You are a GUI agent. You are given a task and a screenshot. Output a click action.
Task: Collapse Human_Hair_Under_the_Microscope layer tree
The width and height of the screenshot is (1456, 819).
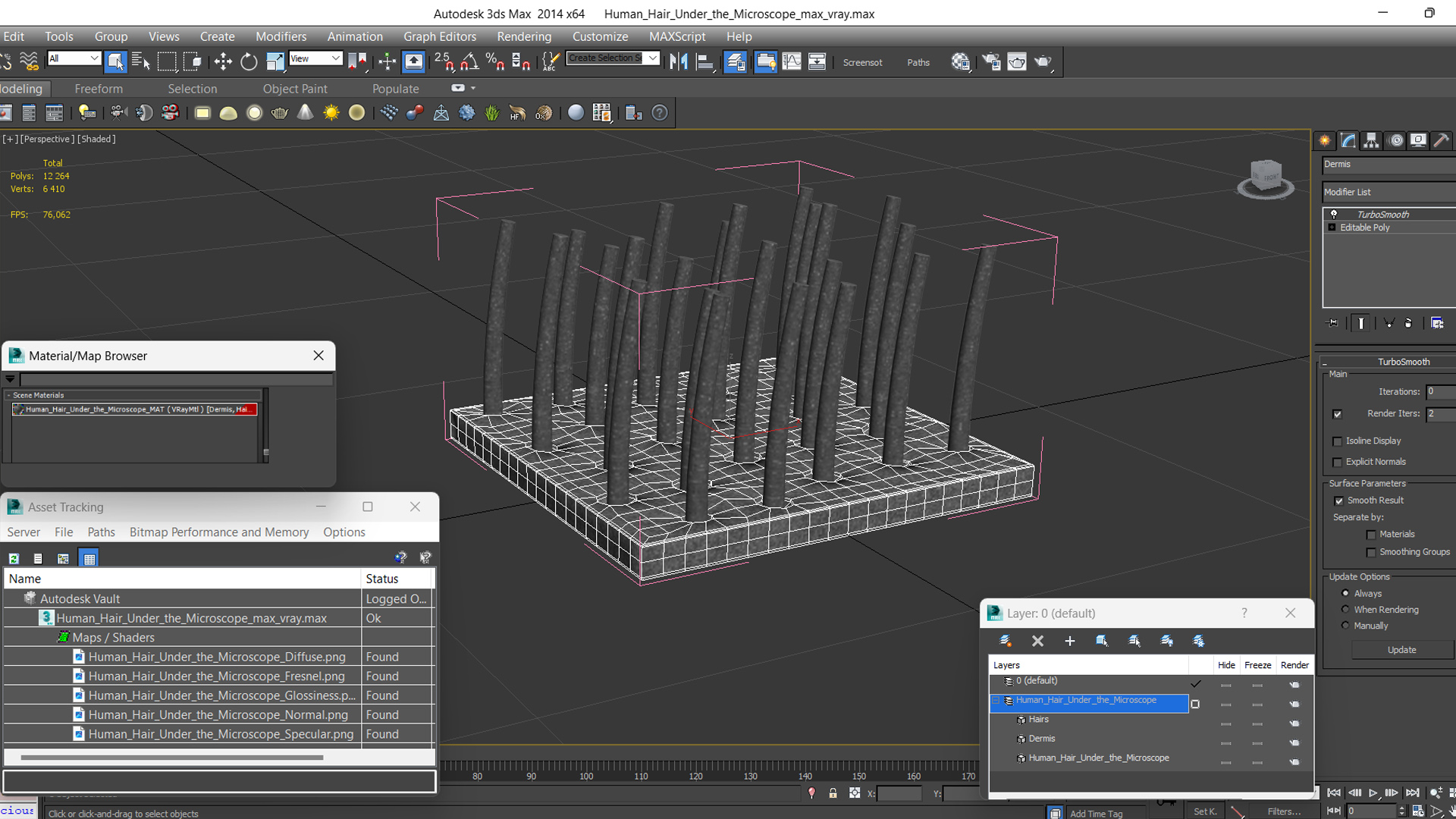[x=996, y=701]
